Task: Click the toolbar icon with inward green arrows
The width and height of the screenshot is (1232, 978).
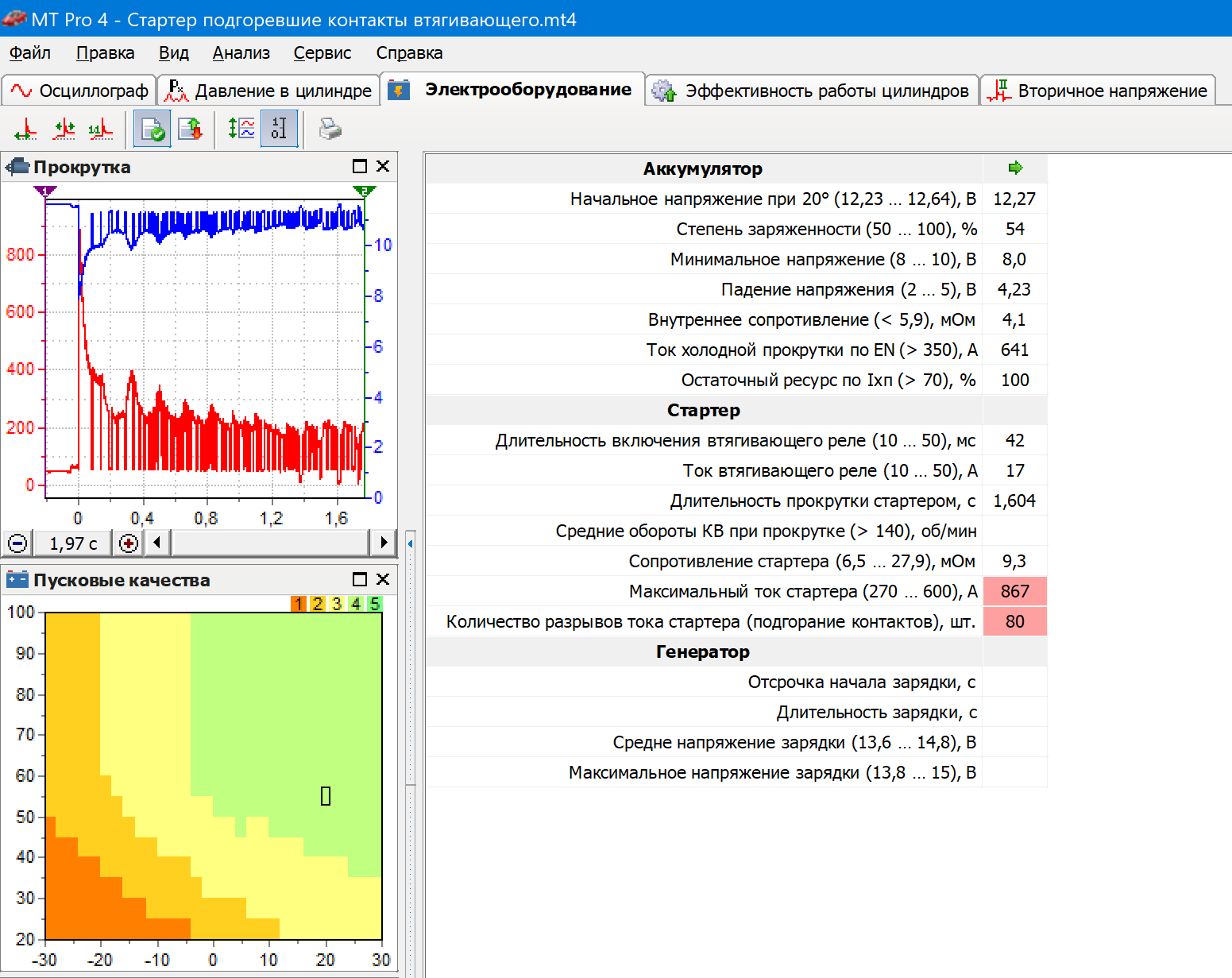Action: click(64, 129)
